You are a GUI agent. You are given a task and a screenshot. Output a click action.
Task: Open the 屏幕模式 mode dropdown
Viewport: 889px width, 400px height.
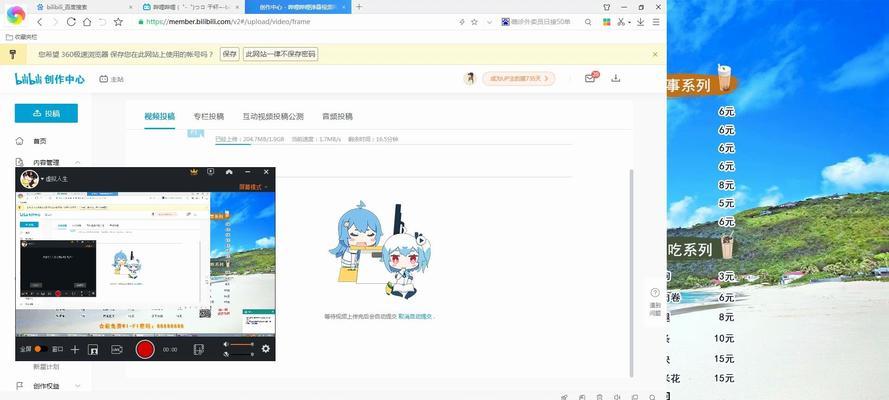coord(253,187)
